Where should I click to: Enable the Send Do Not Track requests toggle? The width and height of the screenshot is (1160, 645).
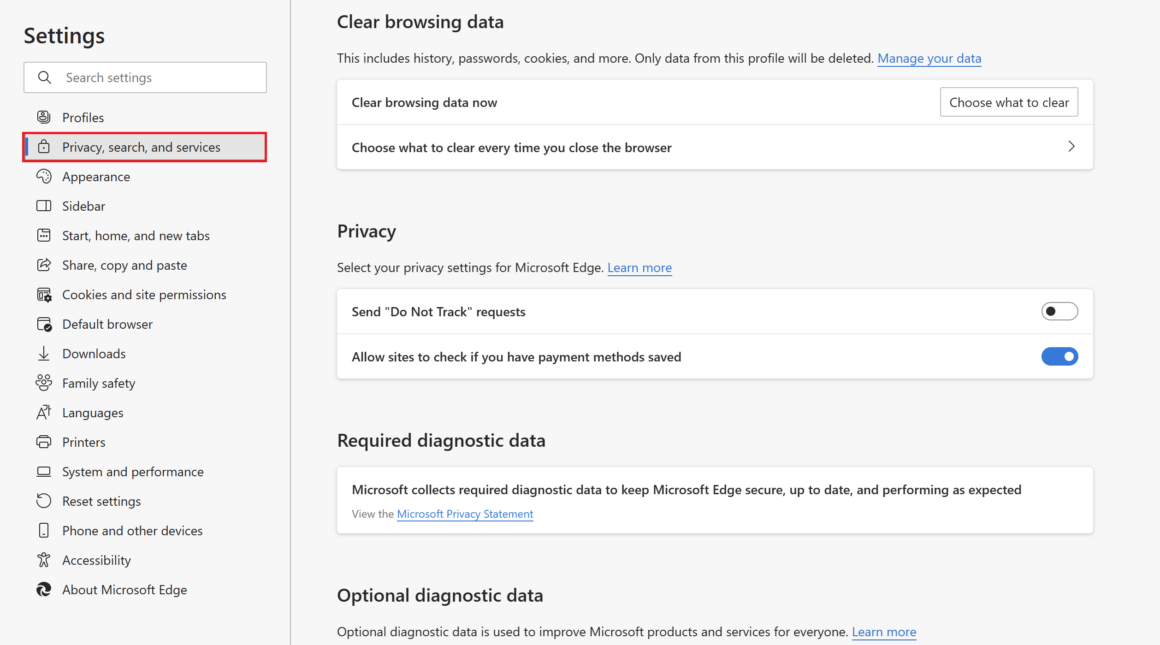(1059, 312)
